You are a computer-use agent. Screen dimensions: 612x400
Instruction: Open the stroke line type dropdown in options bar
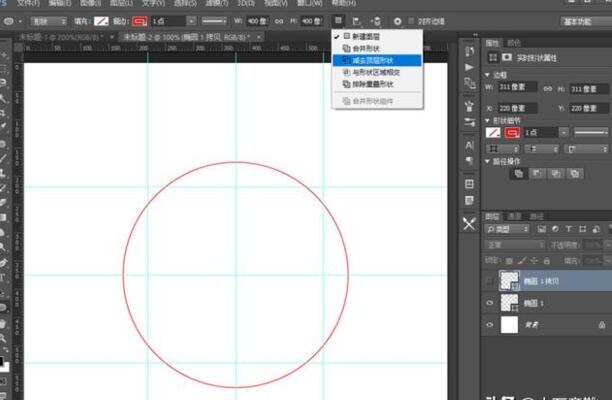point(214,21)
